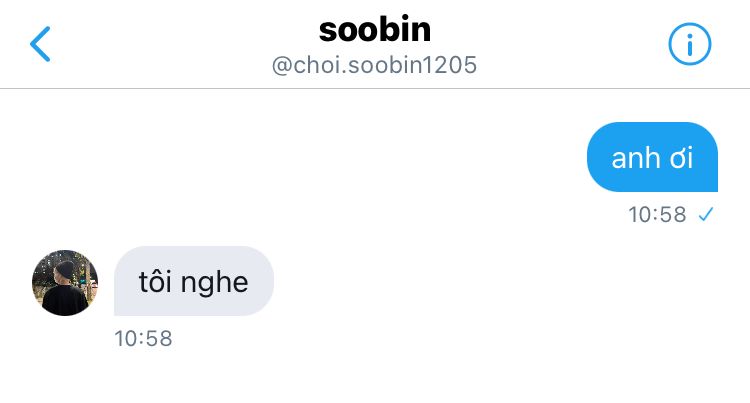The height and width of the screenshot is (403, 750).
Task: Open conversation info with circled i icon
Action: click(x=689, y=44)
